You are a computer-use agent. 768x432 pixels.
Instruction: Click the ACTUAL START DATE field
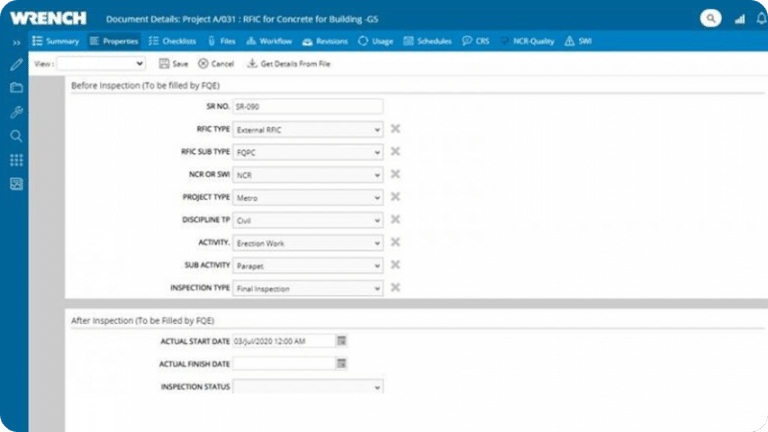point(284,341)
